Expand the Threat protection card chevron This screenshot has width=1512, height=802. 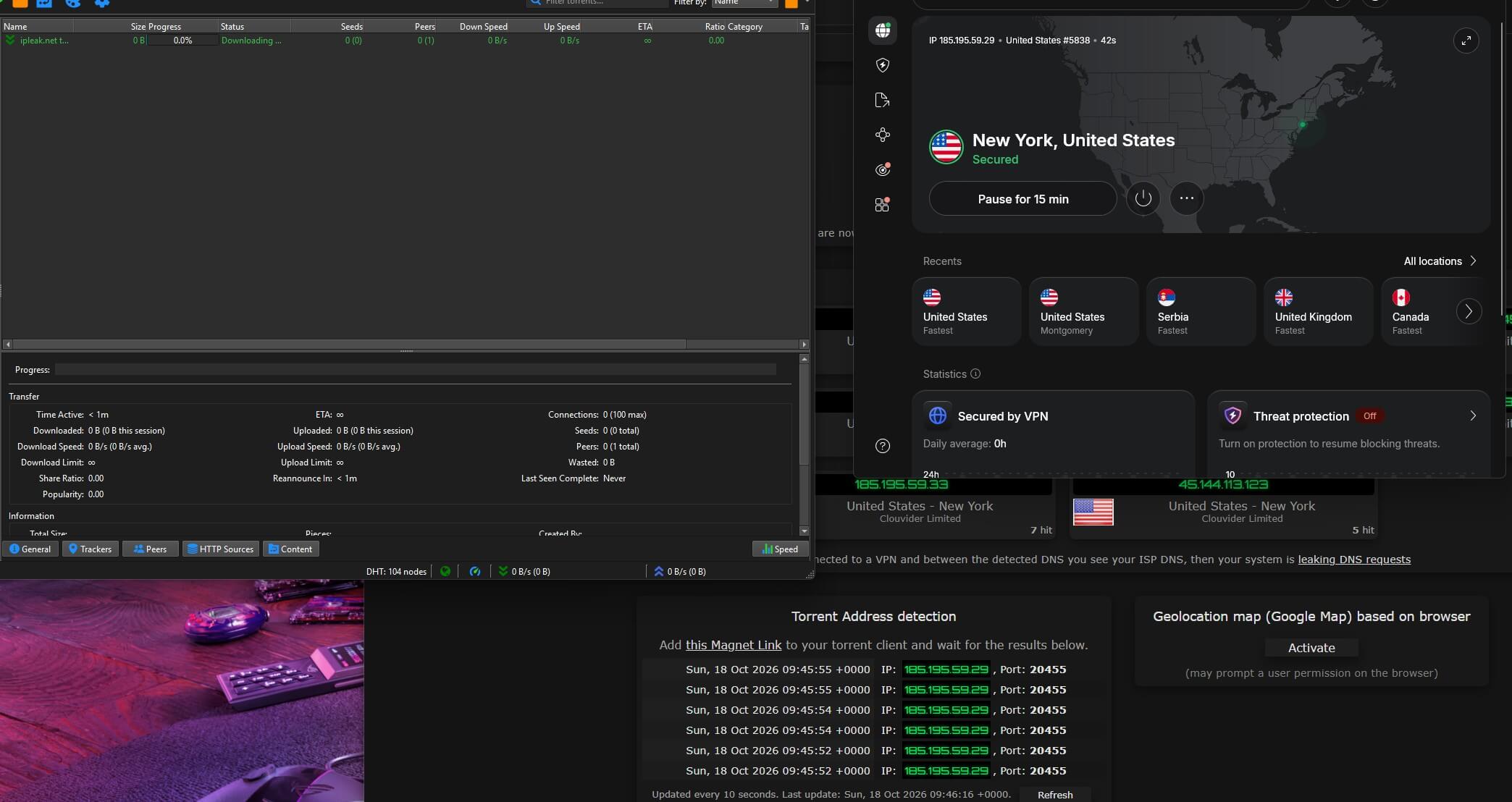tap(1473, 415)
